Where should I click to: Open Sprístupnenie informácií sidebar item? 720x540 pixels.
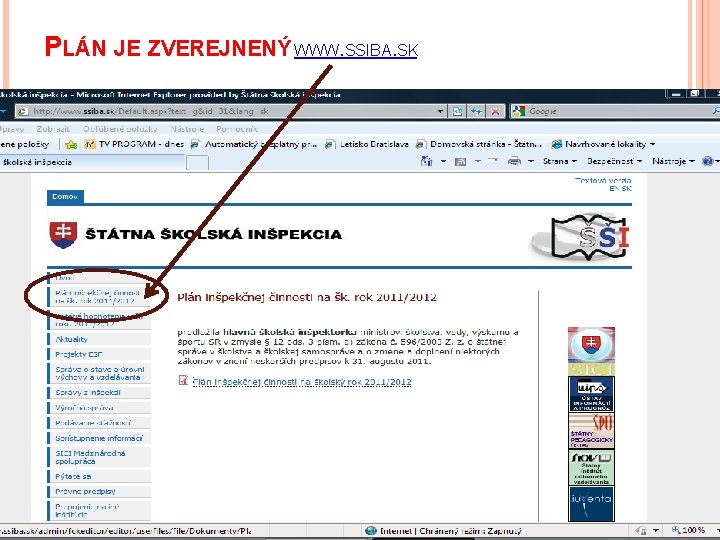[x=99, y=439]
